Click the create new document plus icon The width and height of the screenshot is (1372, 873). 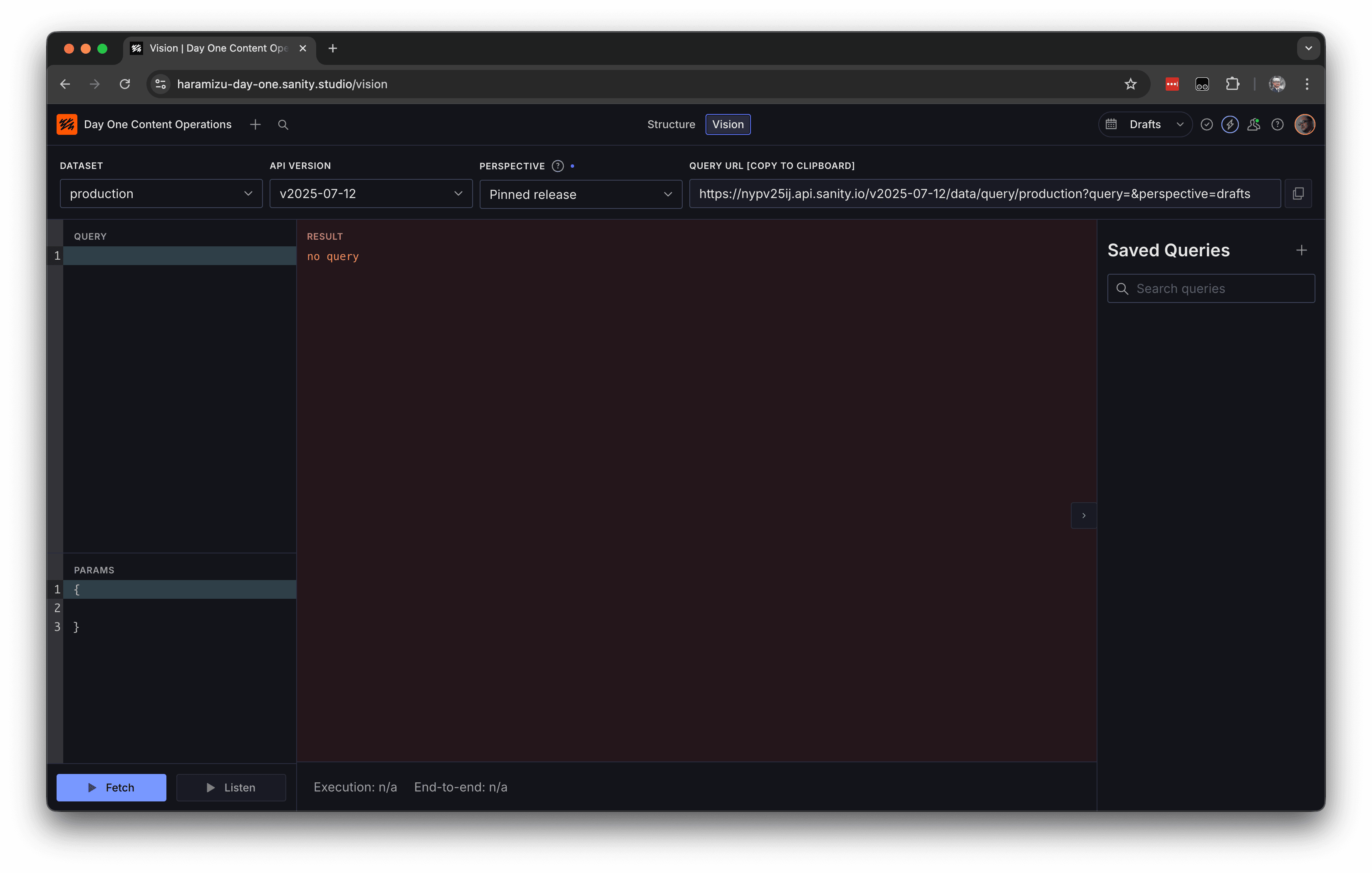click(255, 124)
